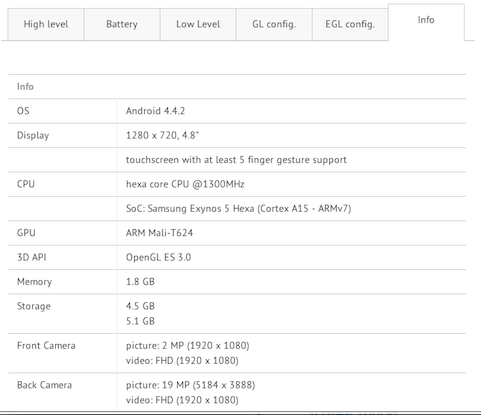Click Front Camera 'video: FHD' line
The height and width of the screenshot is (415, 481).
click(182, 361)
